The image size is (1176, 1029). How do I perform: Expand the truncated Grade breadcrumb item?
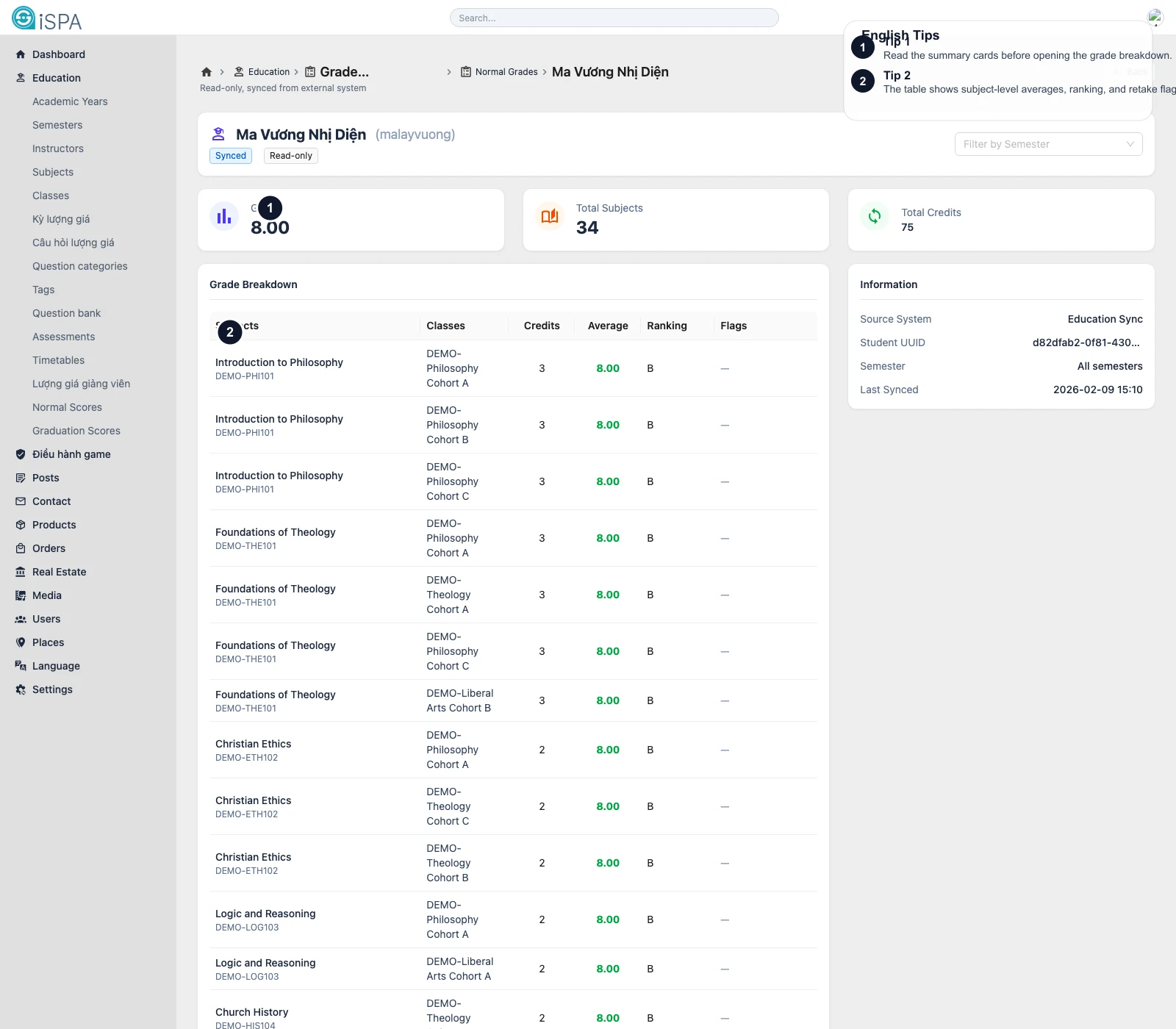click(344, 72)
